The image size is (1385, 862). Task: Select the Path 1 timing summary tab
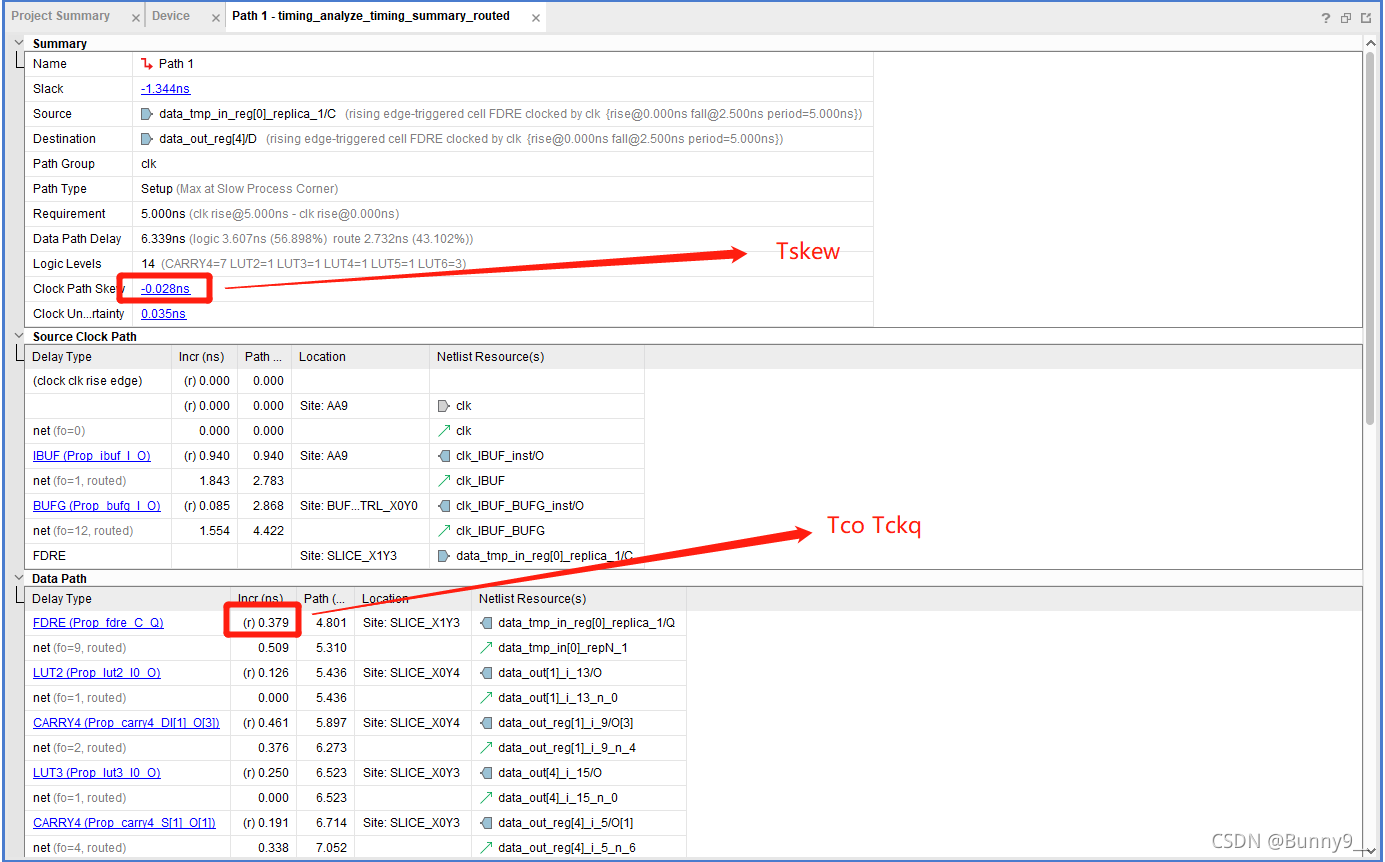tap(371, 16)
